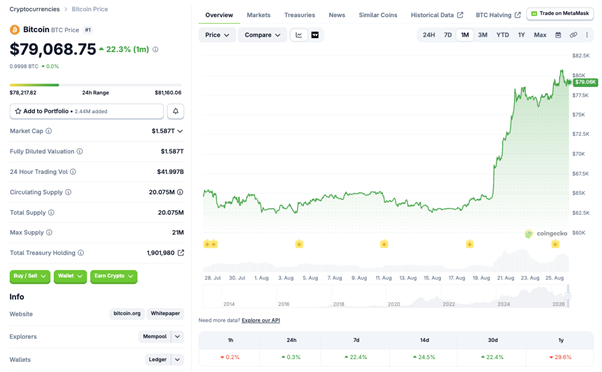
Task: Click Market Cap info icon
Action: click(x=49, y=131)
